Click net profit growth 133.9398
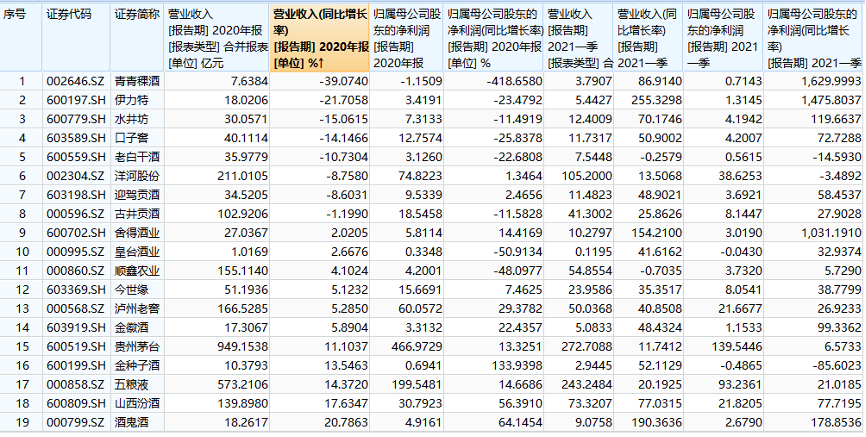 518,365
